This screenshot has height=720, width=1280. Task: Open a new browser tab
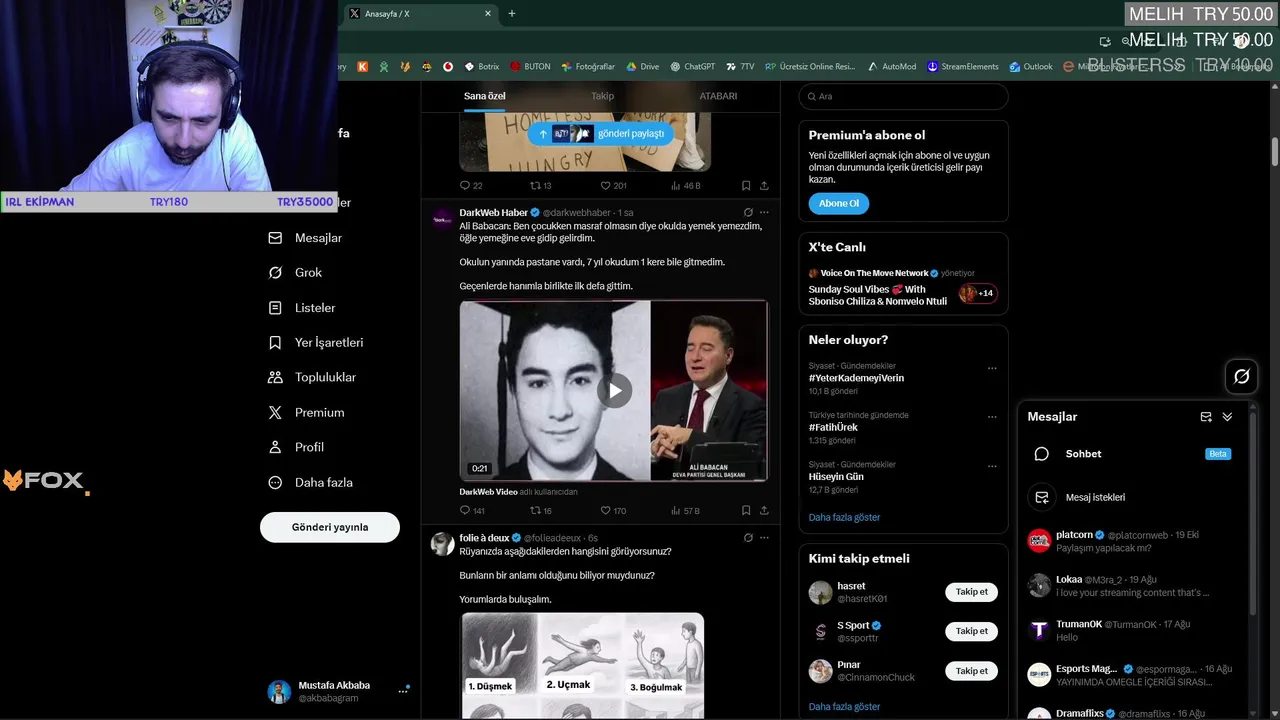[x=512, y=14]
